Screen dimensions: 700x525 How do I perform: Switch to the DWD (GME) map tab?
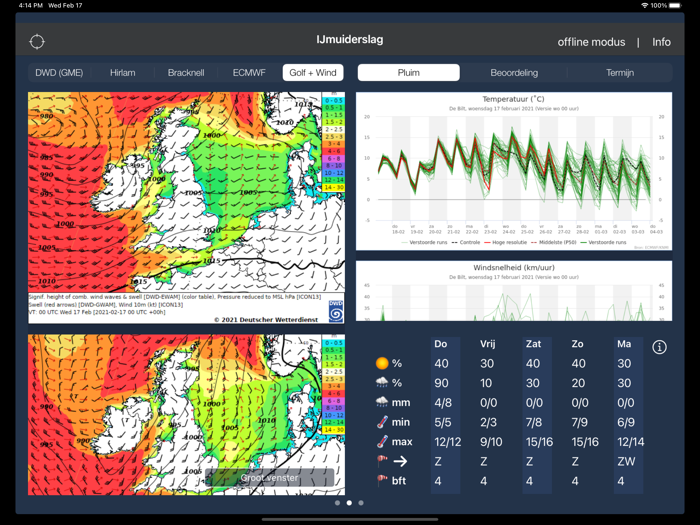60,73
